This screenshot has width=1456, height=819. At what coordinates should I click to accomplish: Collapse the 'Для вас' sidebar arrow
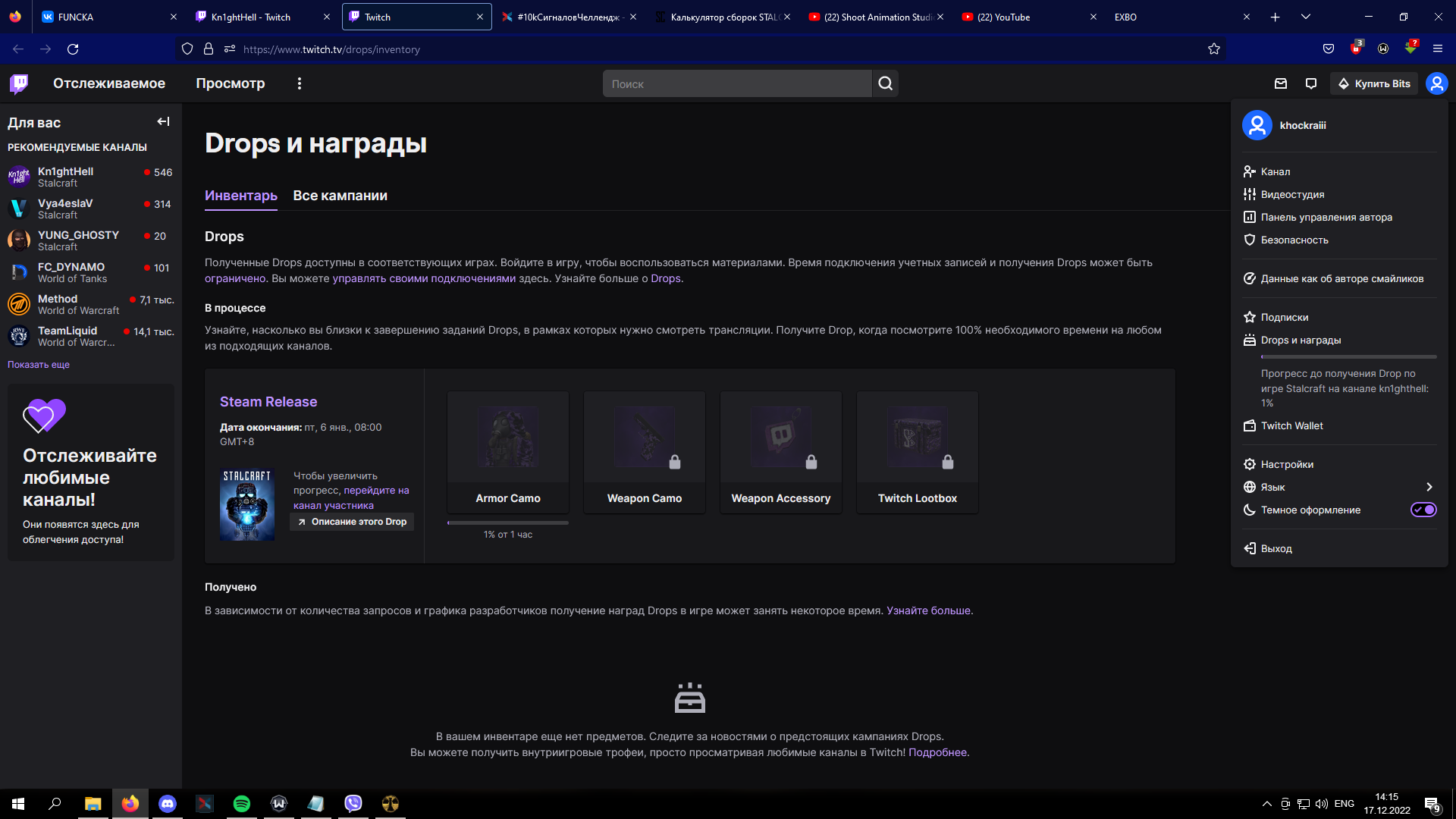click(x=163, y=121)
